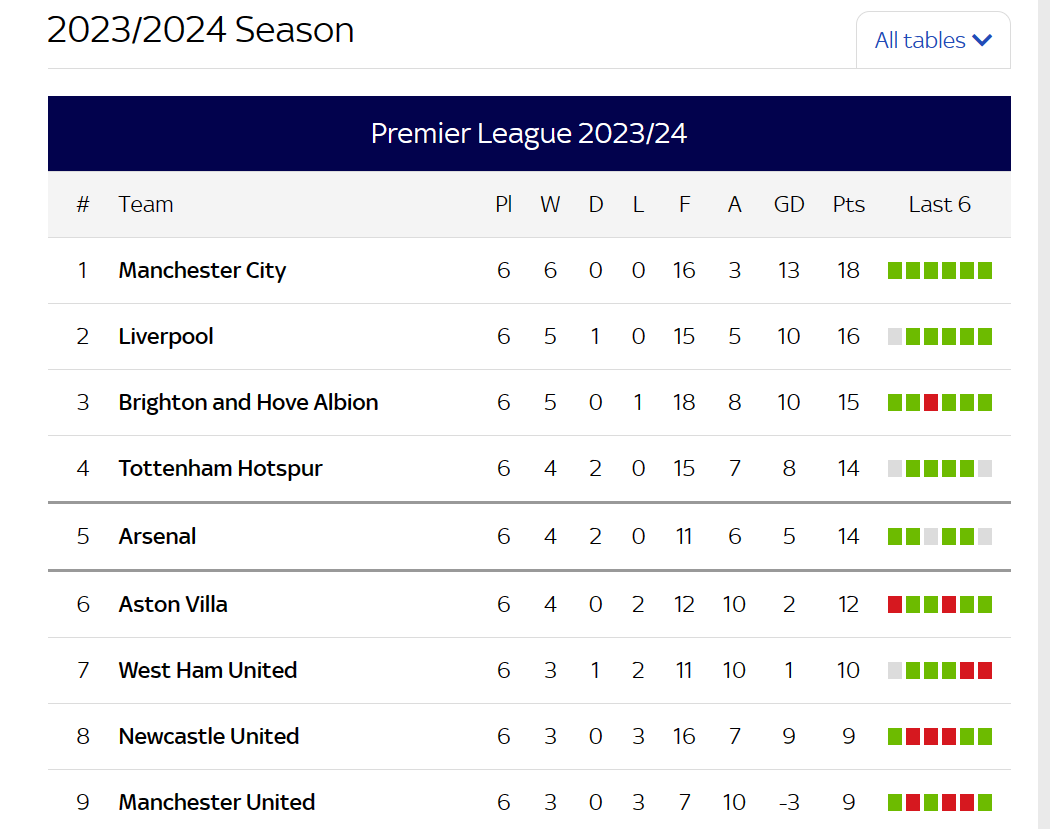This screenshot has width=1050, height=829.
Task: Click the chevron next to All tables
Action: click(x=982, y=40)
